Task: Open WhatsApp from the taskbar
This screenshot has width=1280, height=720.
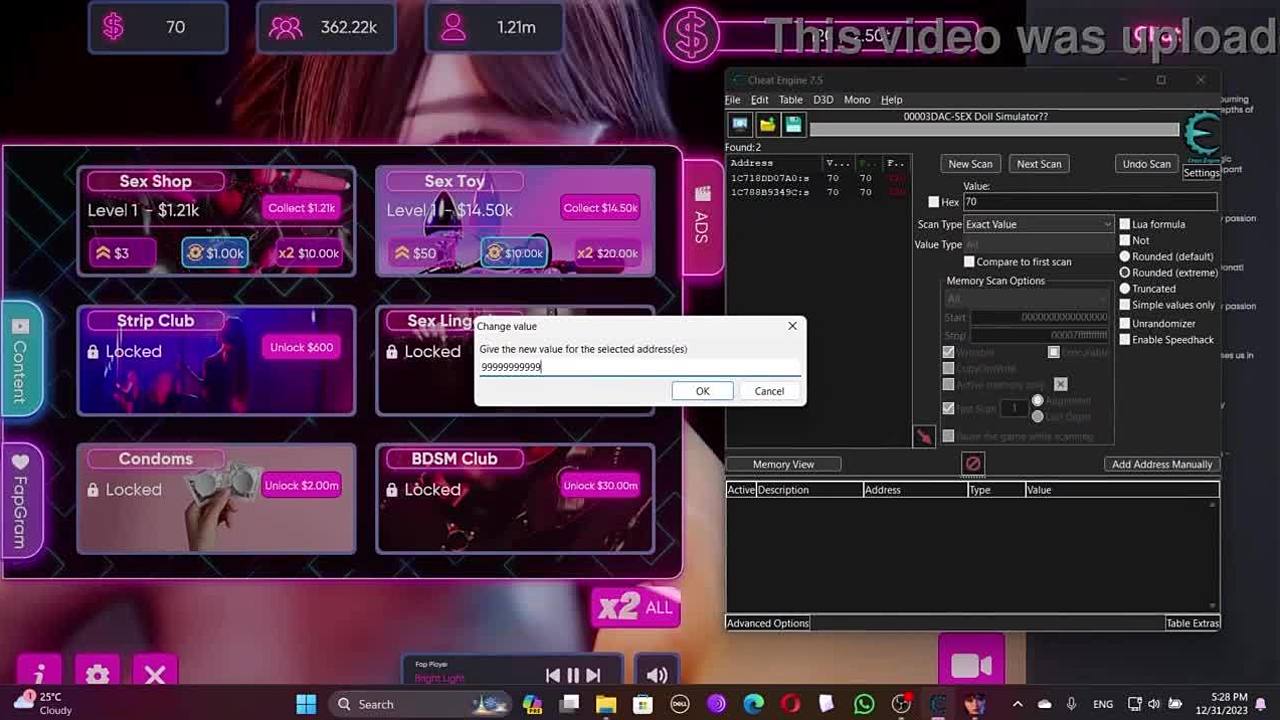Action: tap(864, 704)
